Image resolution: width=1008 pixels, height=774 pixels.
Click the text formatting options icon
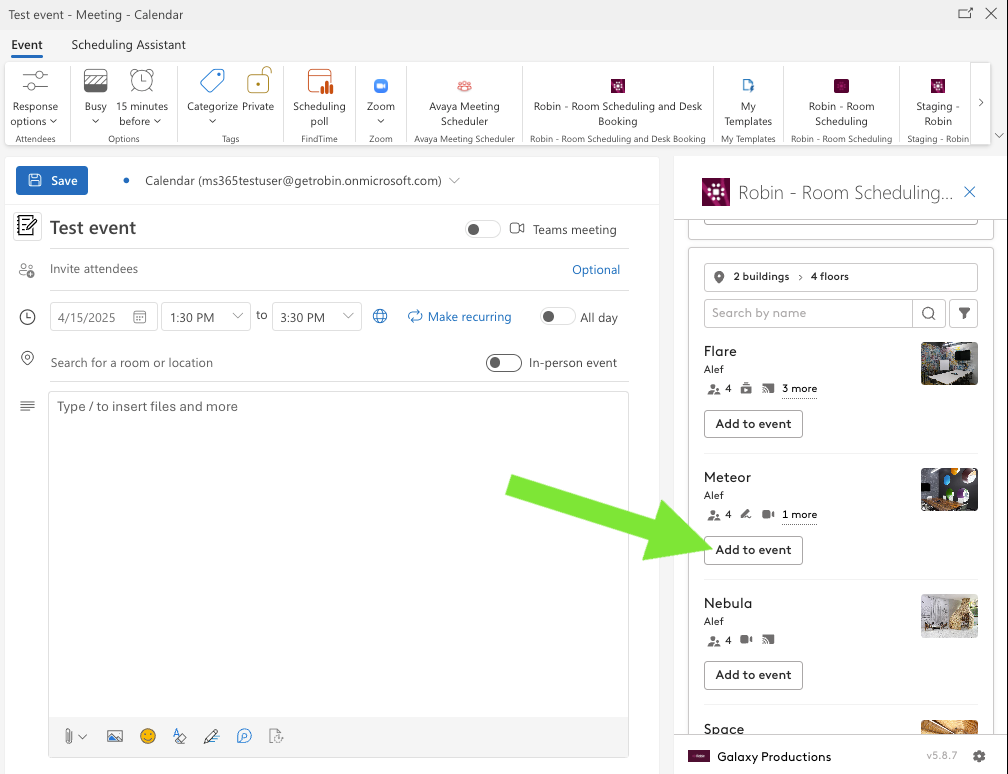pos(180,736)
